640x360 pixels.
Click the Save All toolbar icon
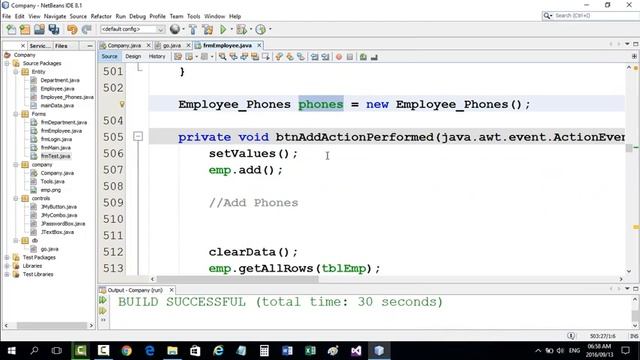pos(54,29)
